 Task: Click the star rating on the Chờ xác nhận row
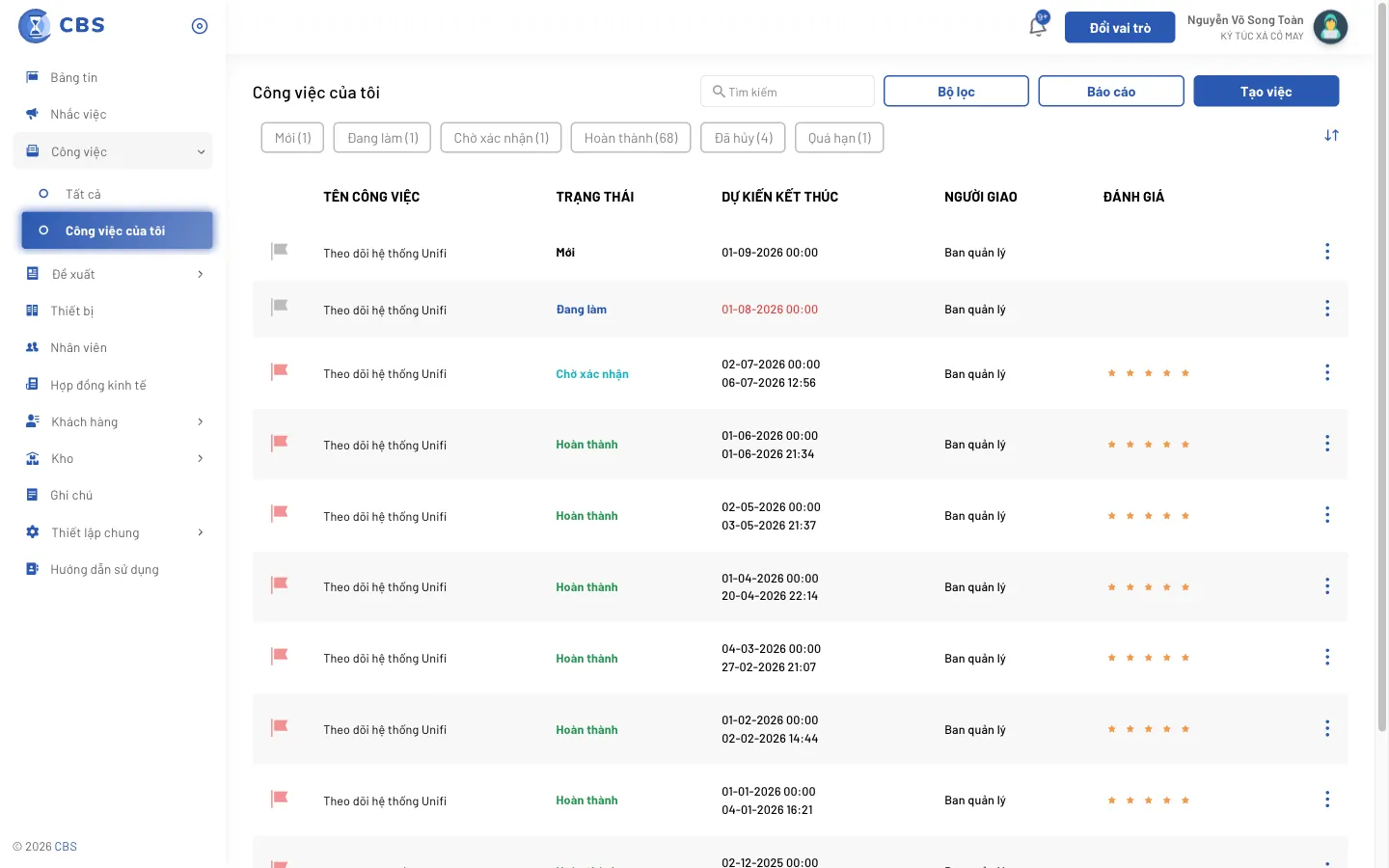click(1148, 373)
